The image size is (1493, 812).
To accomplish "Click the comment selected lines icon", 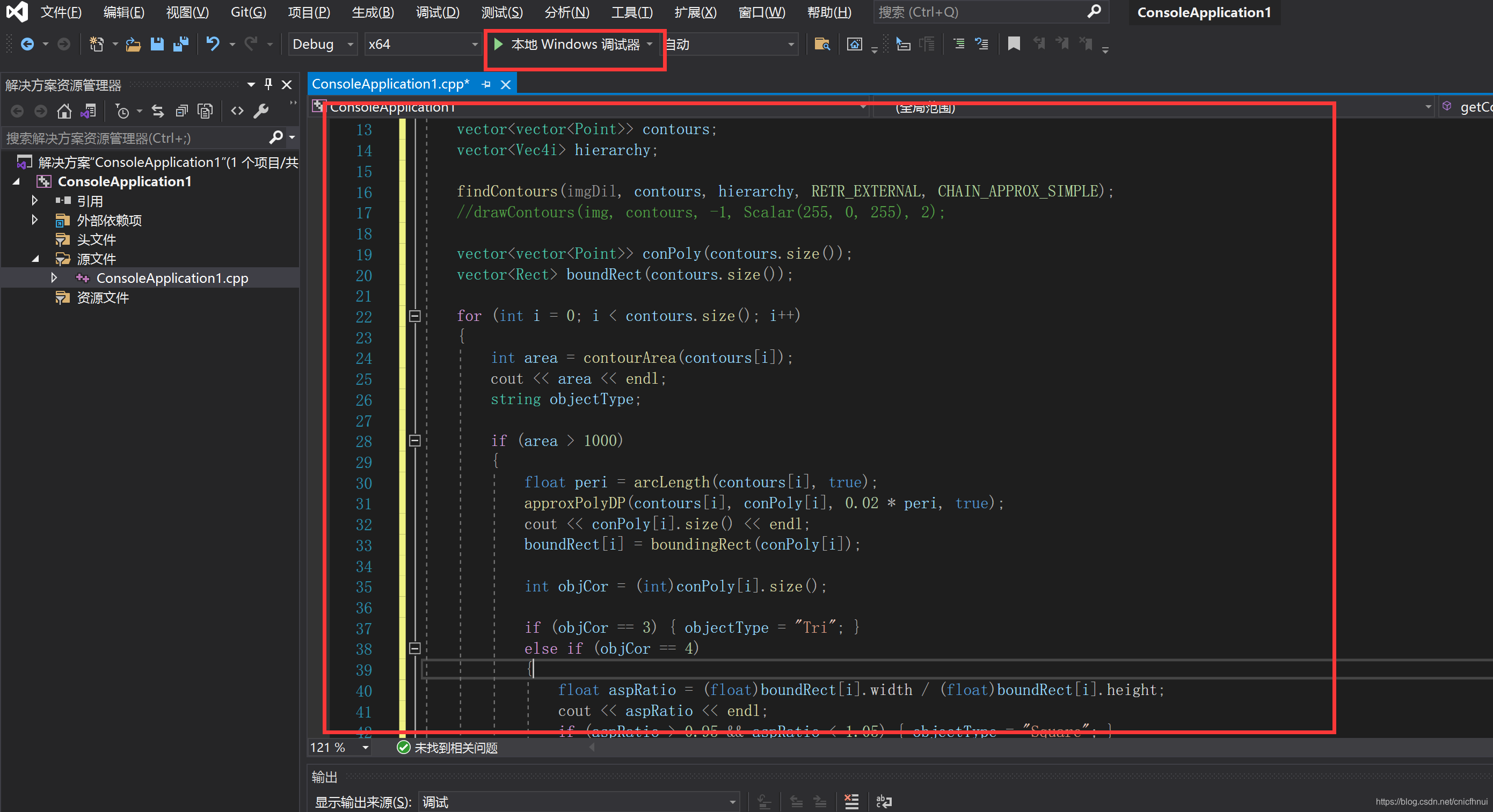I will coord(959,44).
